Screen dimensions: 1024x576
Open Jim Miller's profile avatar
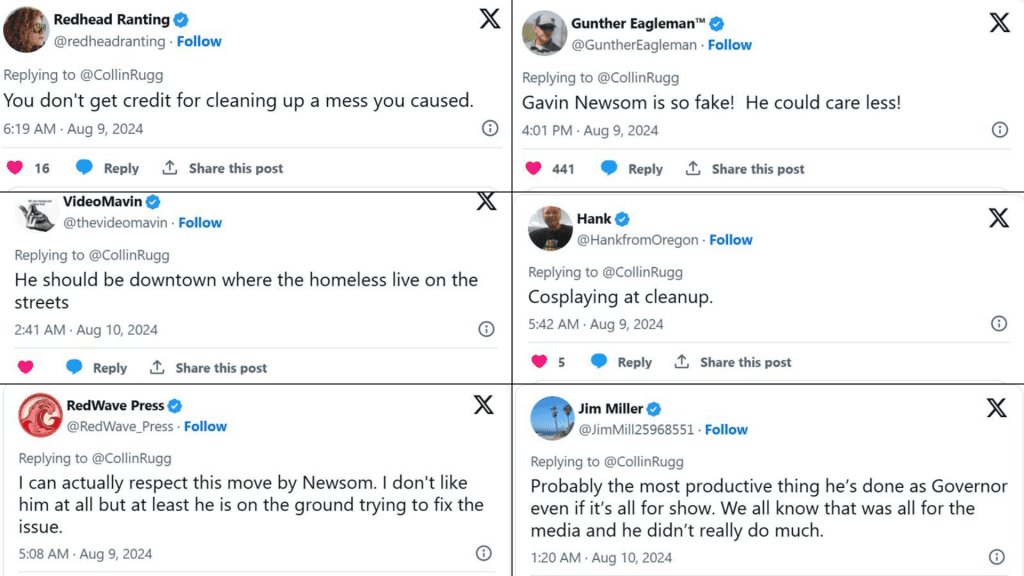551,418
